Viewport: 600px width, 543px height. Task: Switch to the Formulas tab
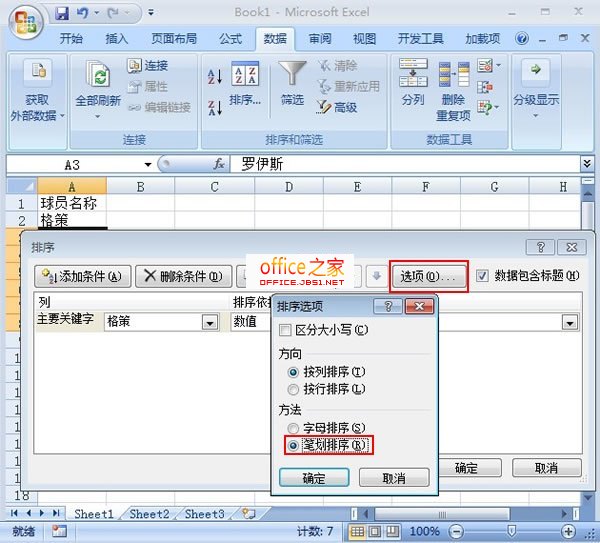(x=230, y=39)
